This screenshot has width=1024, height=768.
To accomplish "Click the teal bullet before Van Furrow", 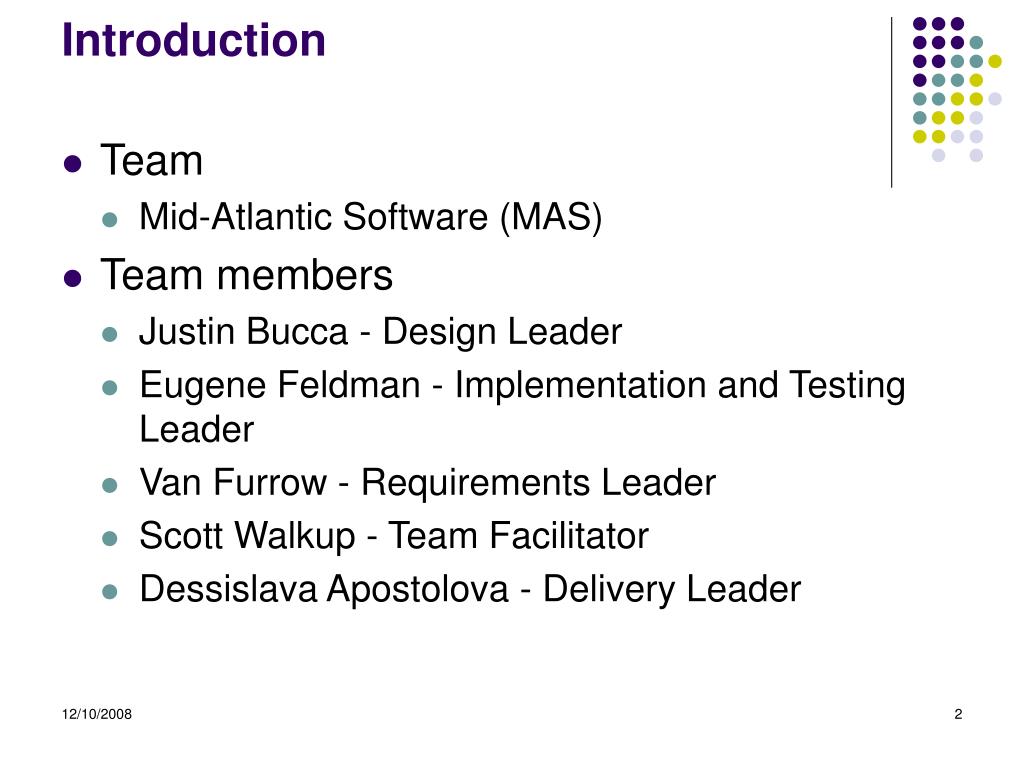I will coord(110,485).
